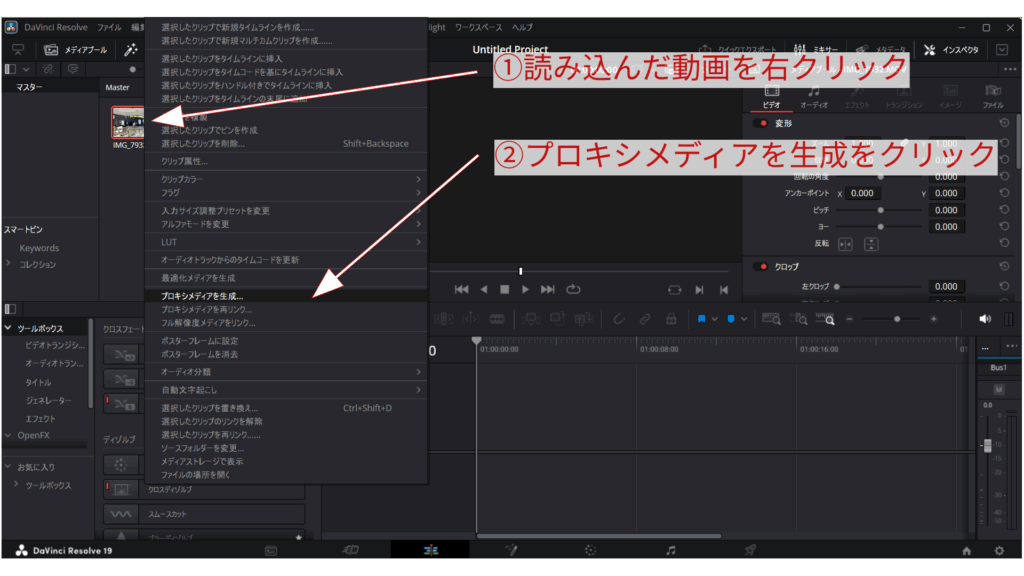Play the viewer in reverse
This screenshot has width=1024, height=576.
coord(484,289)
